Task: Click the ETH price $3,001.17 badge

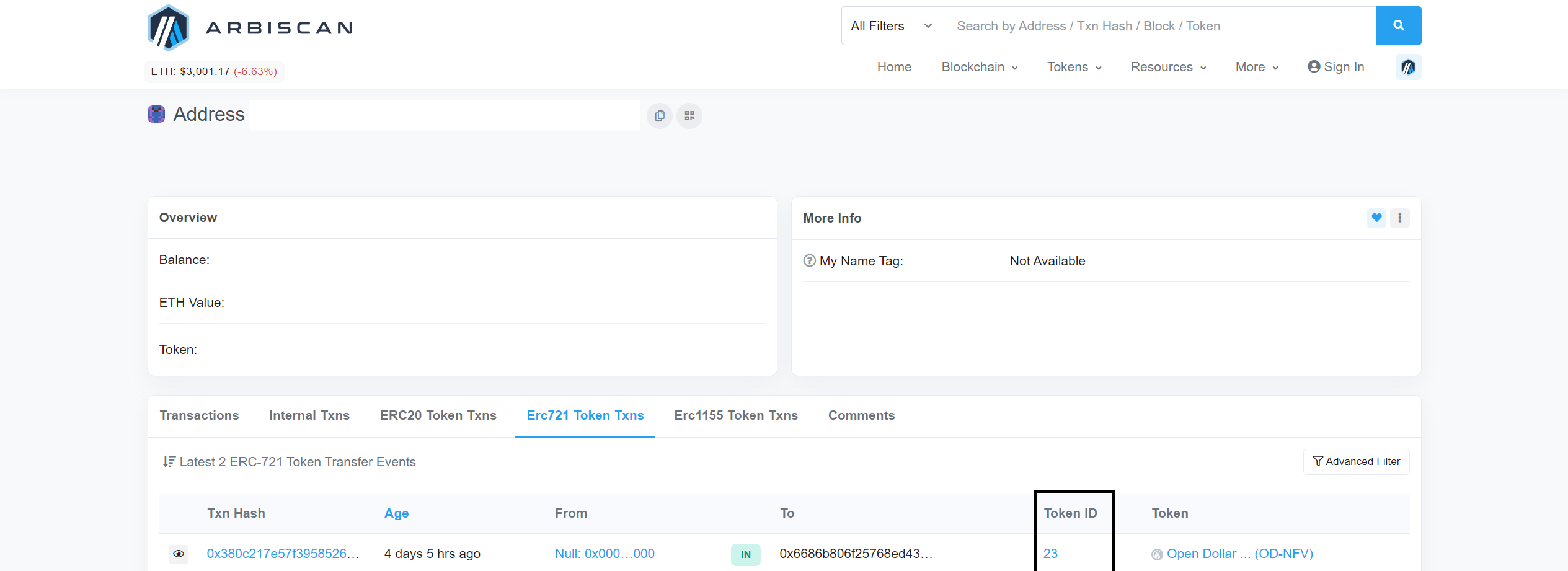Action: point(214,71)
